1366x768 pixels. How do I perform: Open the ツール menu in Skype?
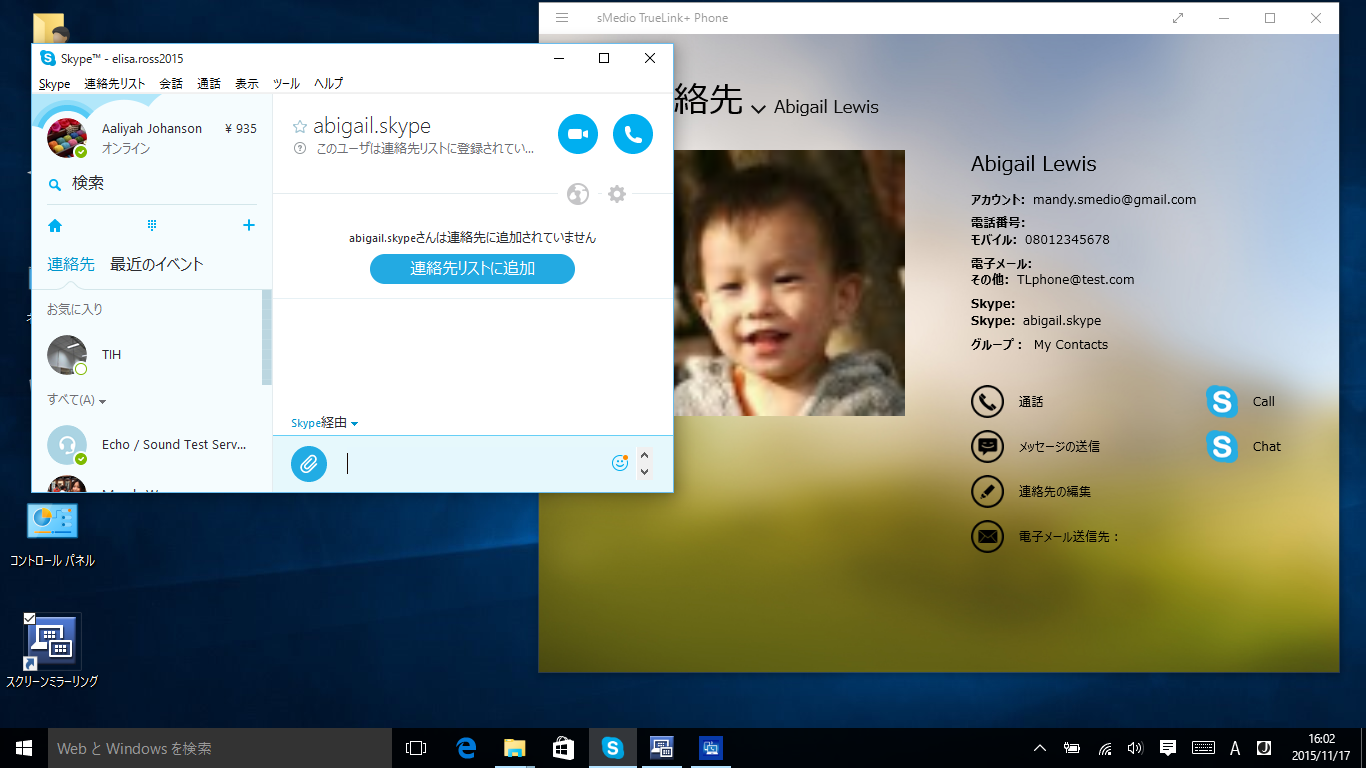point(286,84)
